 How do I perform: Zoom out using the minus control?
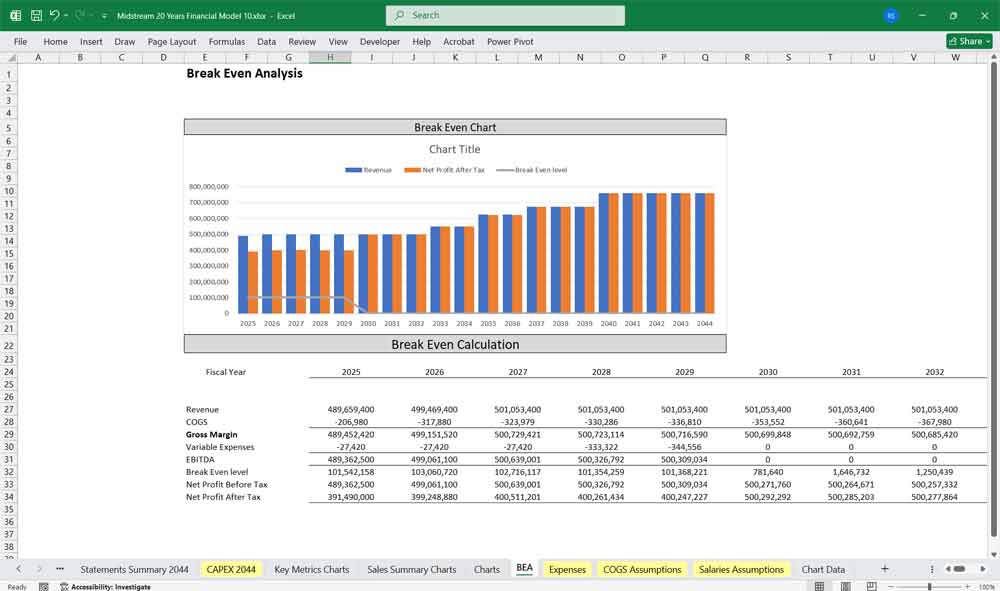pyautogui.click(x=890, y=585)
